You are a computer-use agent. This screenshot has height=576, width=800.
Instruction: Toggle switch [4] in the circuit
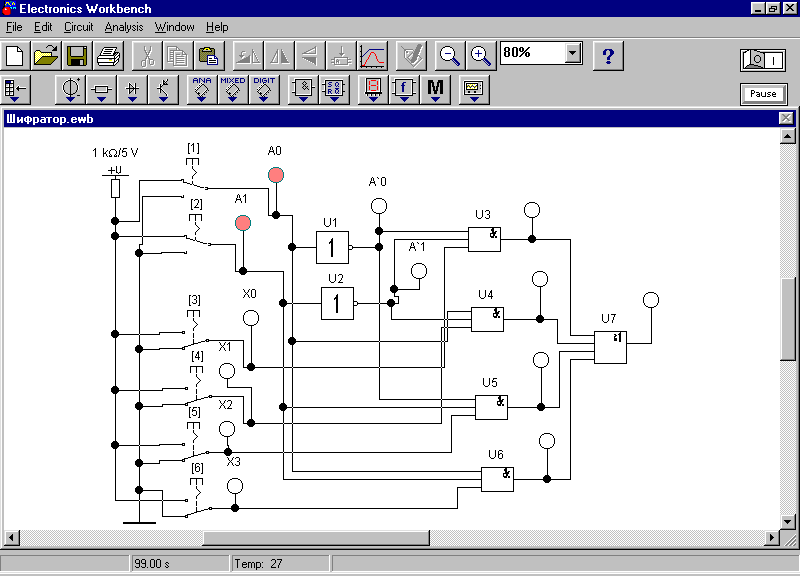click(x=198, y=388)
